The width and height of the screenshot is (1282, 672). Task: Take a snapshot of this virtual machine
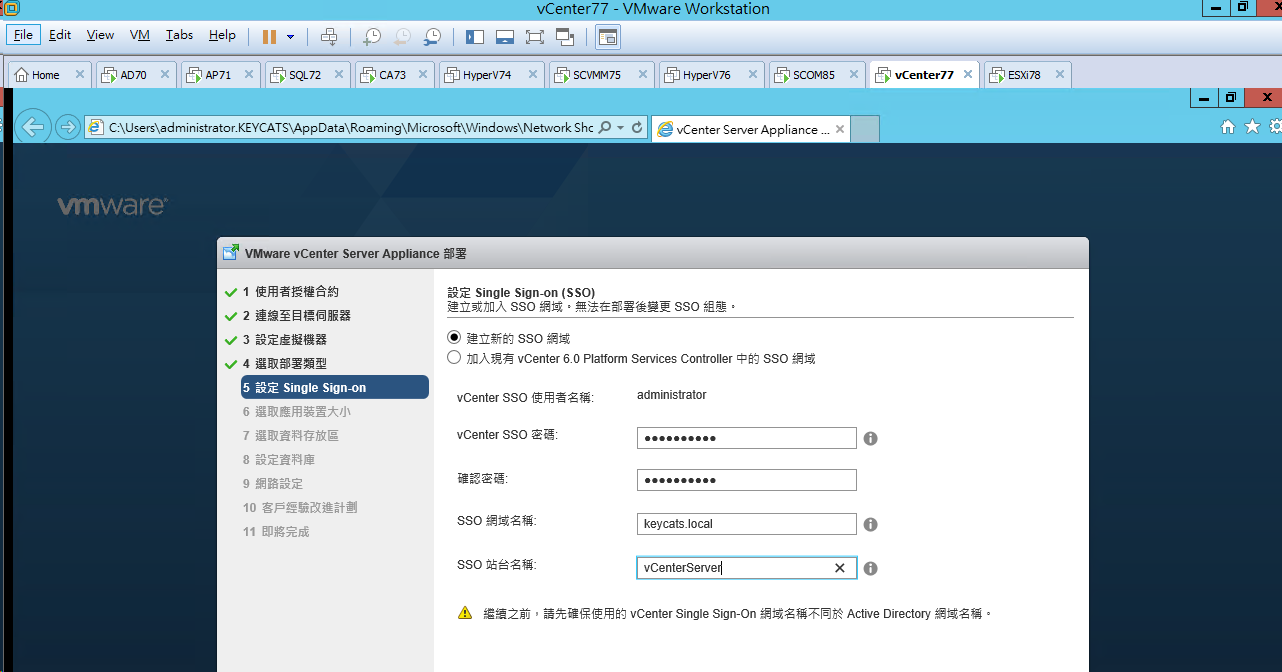[371, 37]
